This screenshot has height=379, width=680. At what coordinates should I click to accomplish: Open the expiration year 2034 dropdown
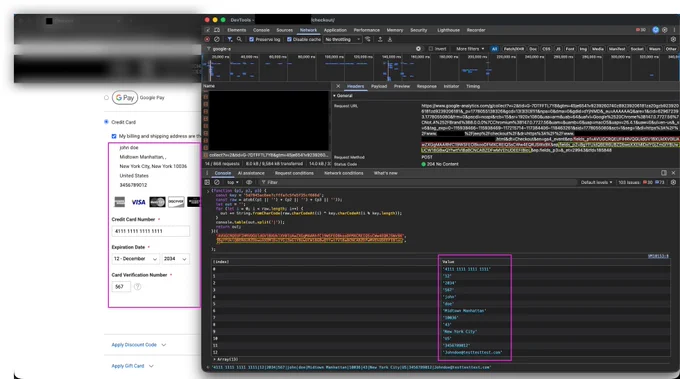[x=175, y=259]
